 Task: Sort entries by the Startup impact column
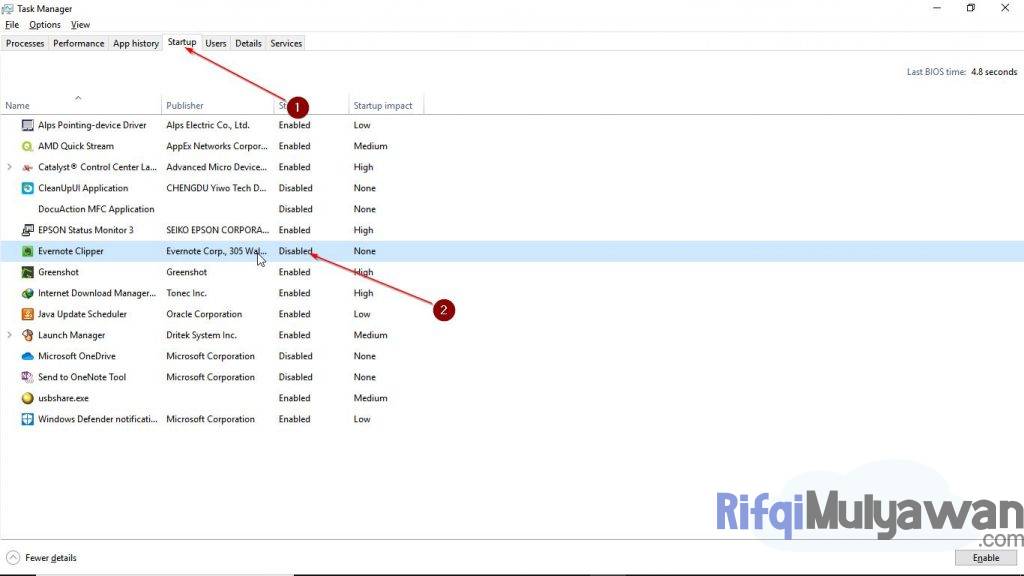(x=384, y=105)
